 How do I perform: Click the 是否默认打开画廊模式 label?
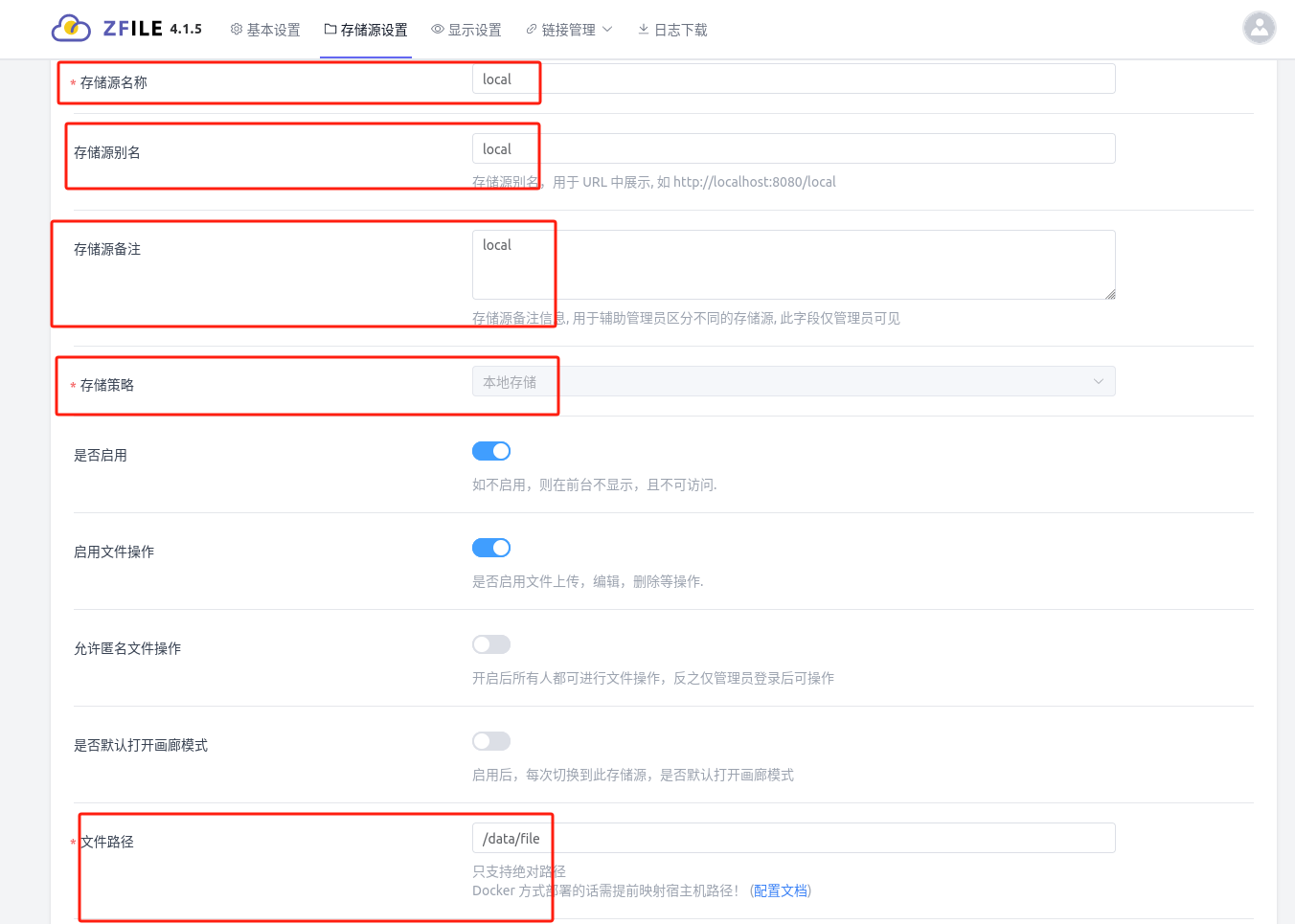(141, 745)
